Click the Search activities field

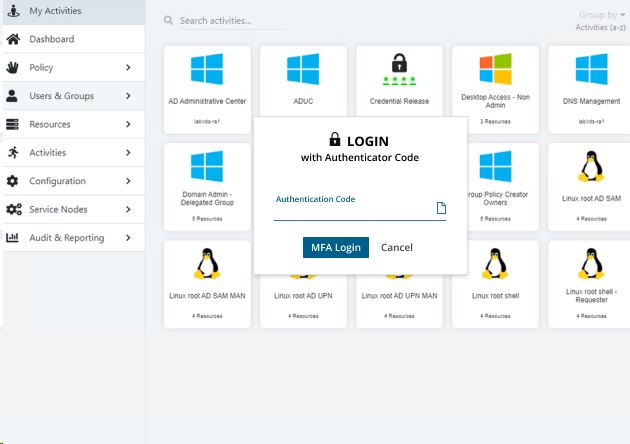pos(232,20)
